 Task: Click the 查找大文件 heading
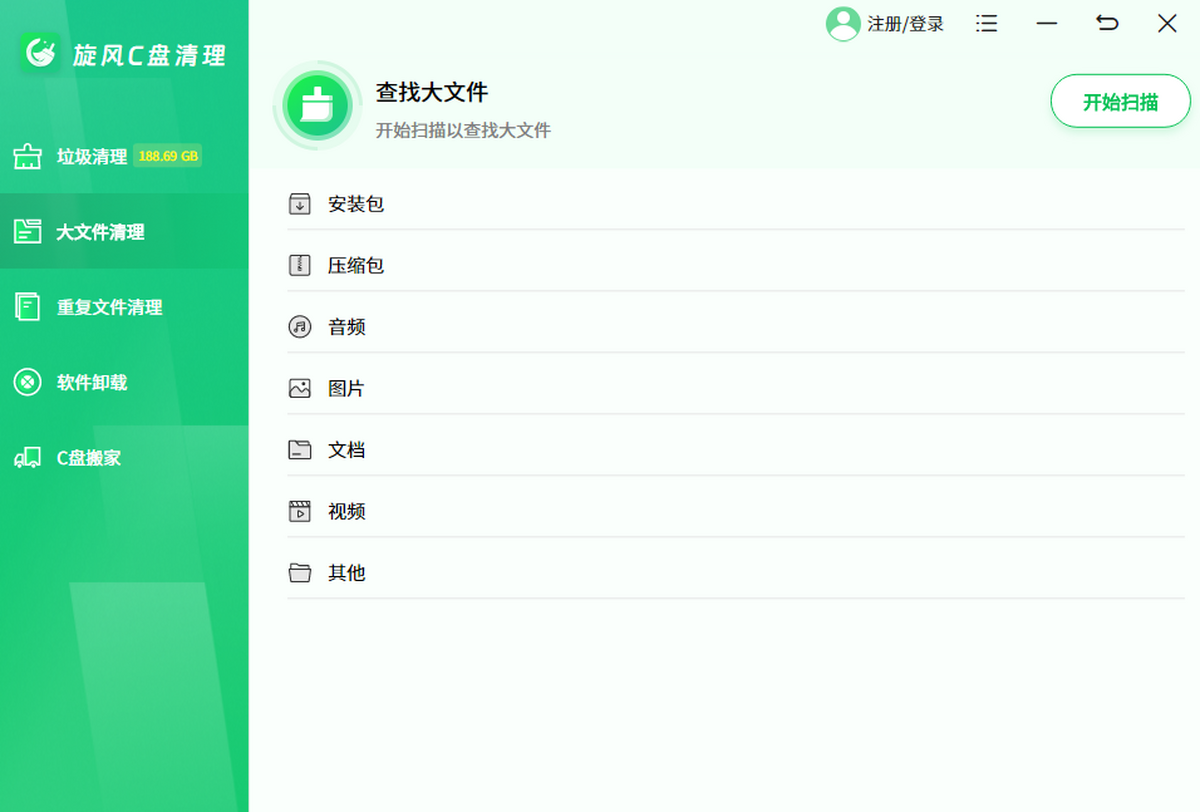point(432,93)
